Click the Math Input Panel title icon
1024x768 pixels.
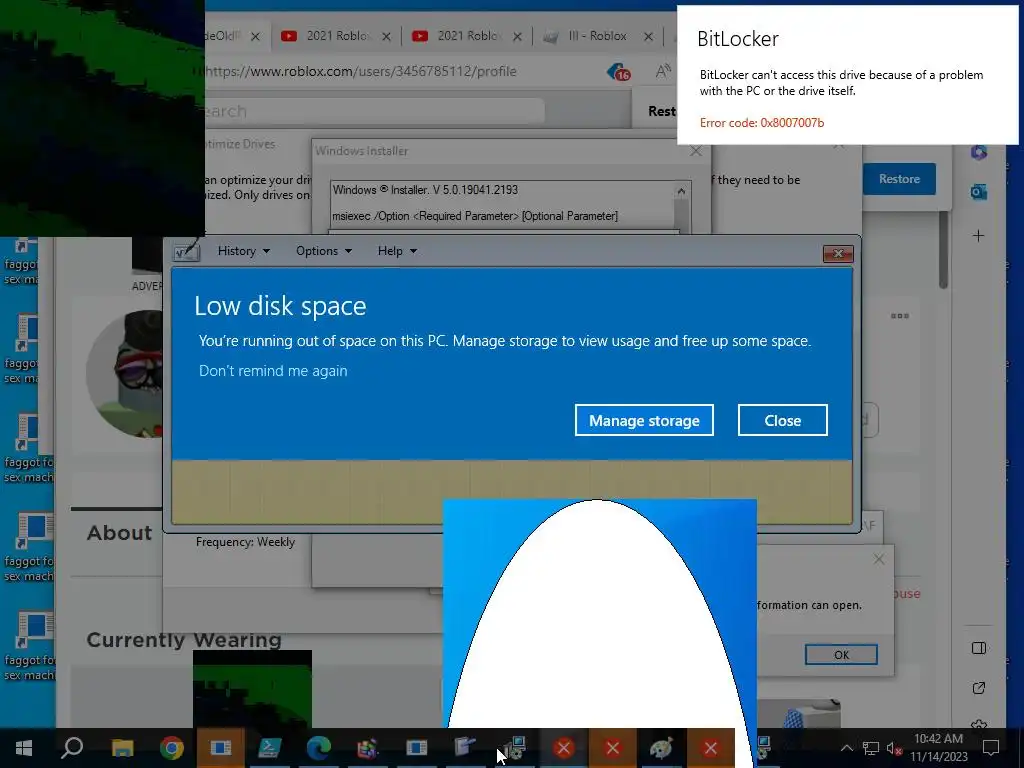[x=185, y=251]
